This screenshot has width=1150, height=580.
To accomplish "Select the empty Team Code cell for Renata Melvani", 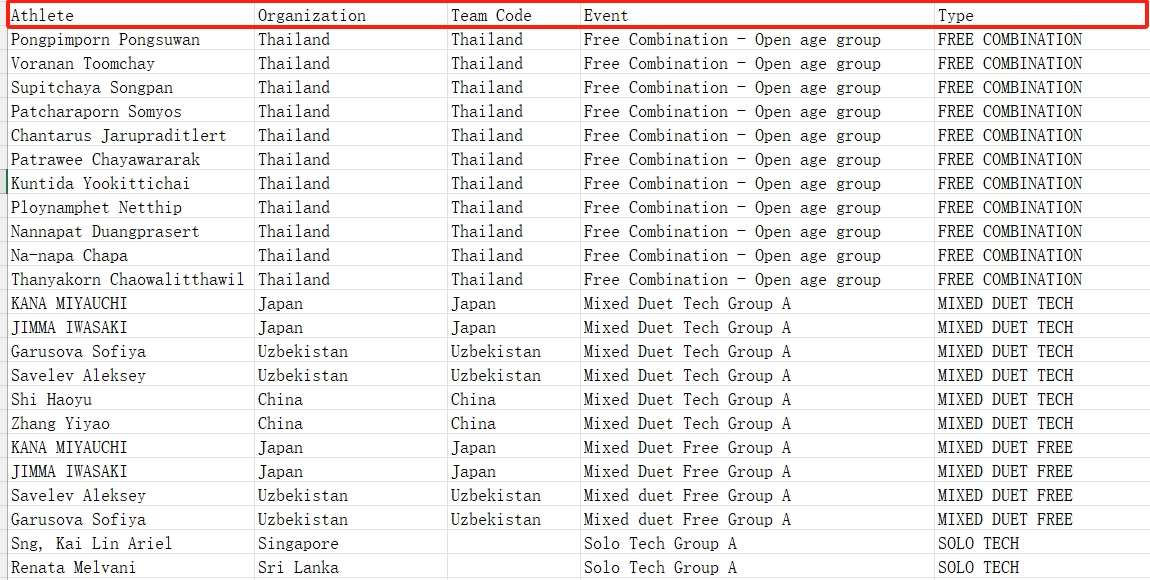I will [514, 568].
